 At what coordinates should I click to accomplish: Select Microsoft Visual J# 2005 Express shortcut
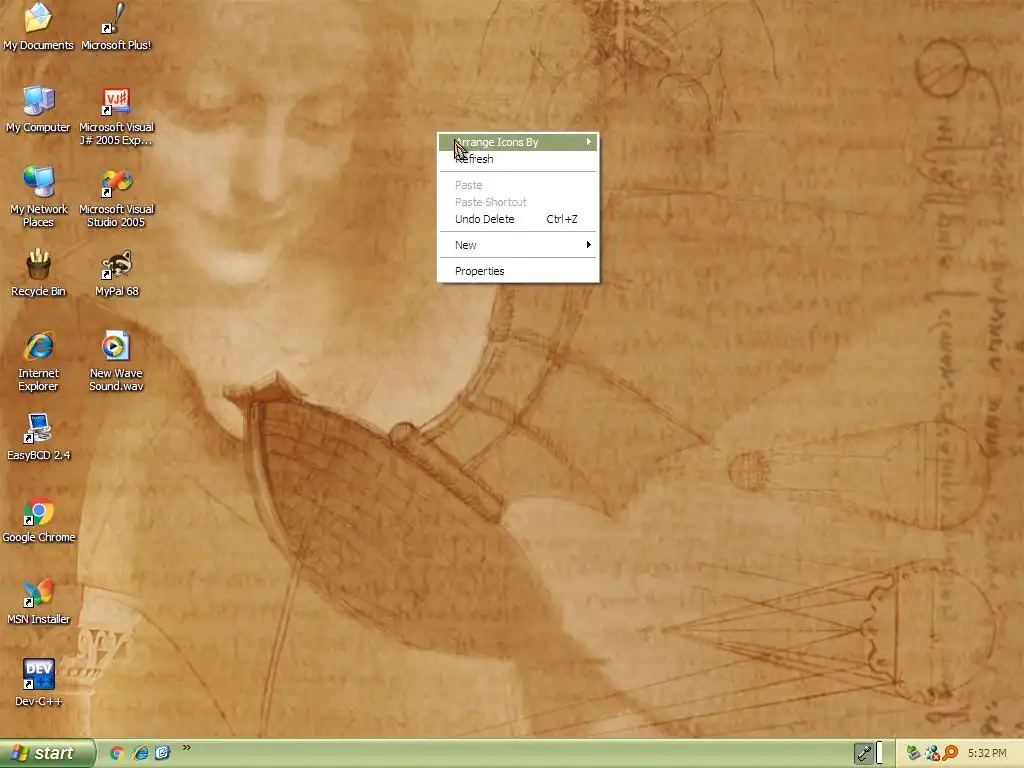pyautogui.click(x=116, y=116)
